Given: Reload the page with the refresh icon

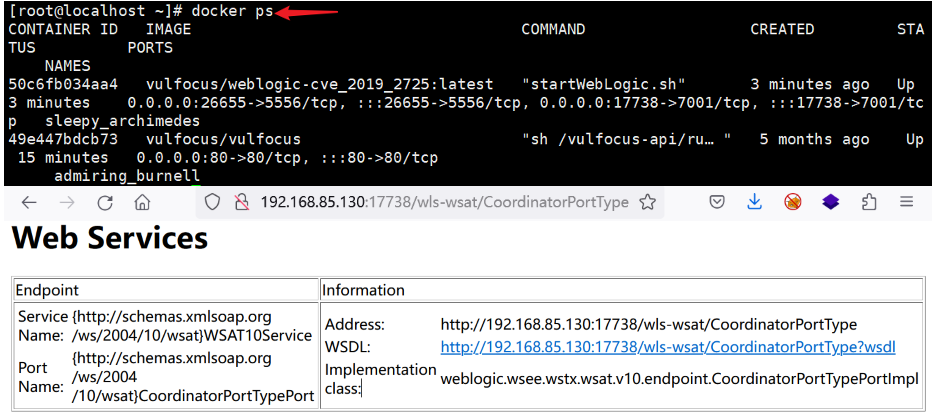Looking at the screenshot, I should pyautogui.click(x=105, y=203).
